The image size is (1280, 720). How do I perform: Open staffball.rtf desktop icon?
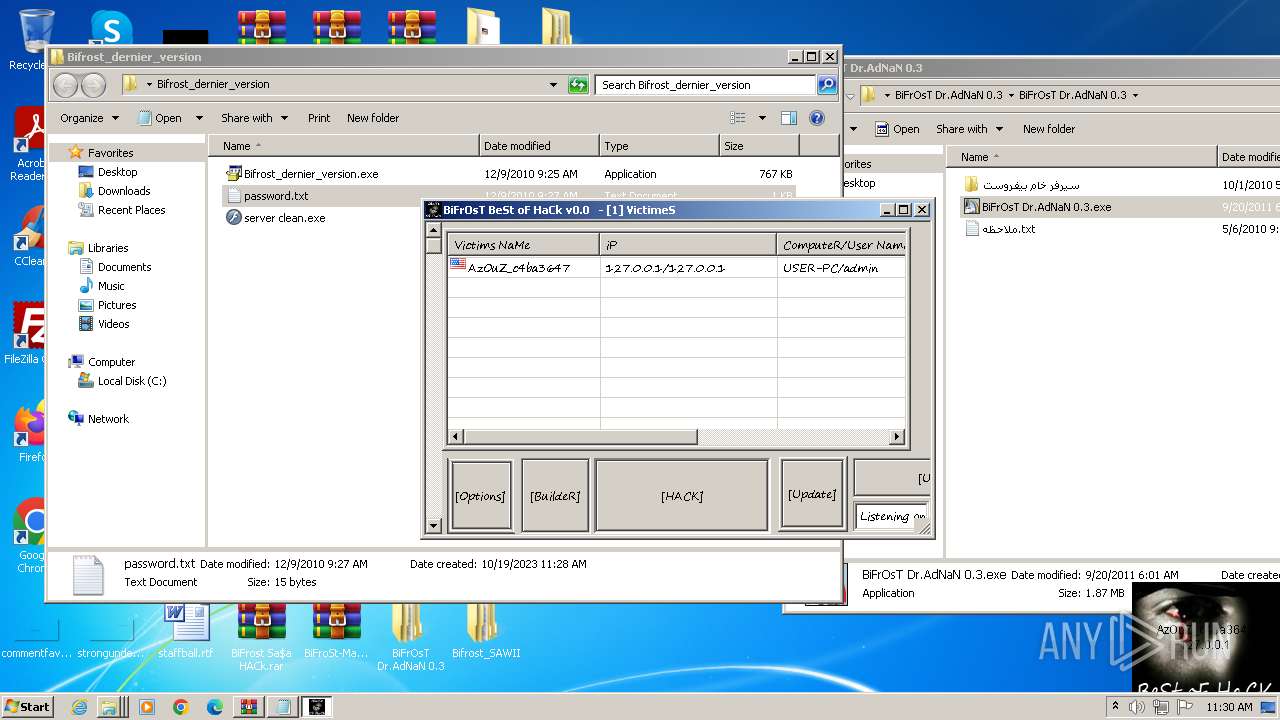point(186,630)
